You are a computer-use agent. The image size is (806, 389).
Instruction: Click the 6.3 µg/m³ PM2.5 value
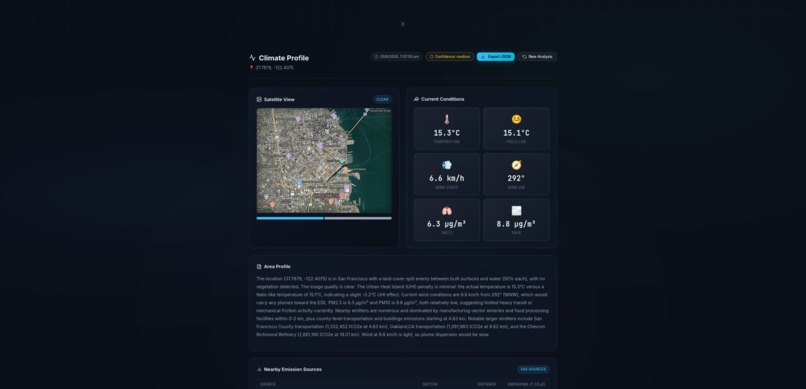[447, 224]
